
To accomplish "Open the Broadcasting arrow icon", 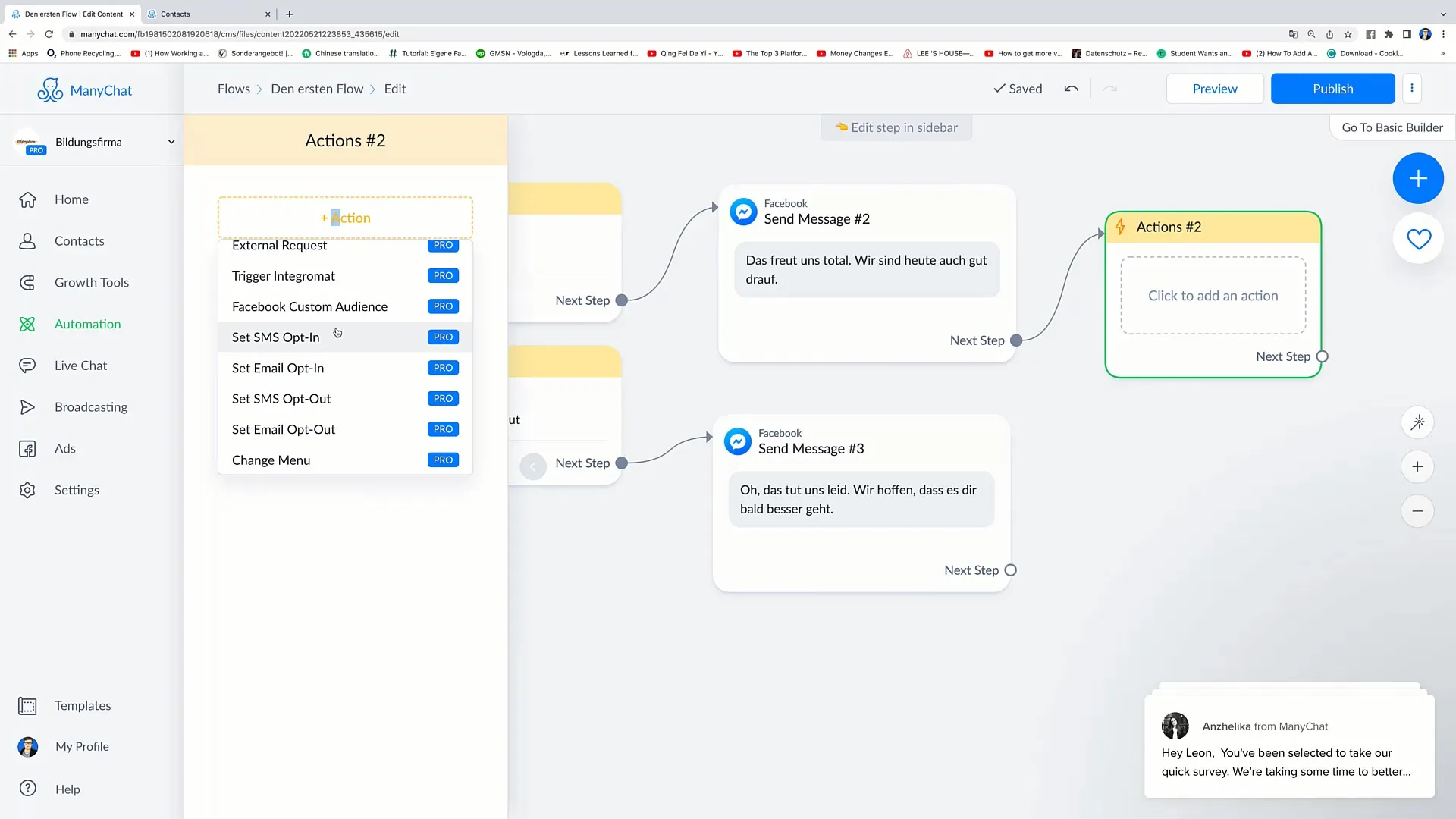I will click(27, 407).
